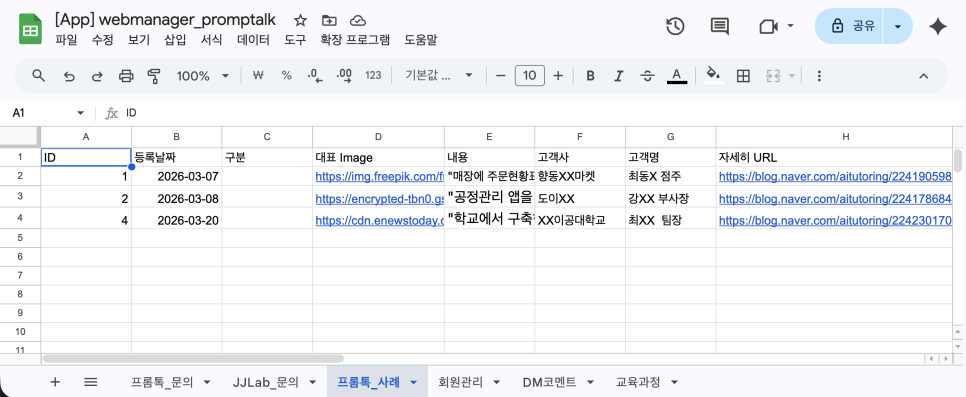Image resolution: width=966 pixels, height=397 pixels.
Task: Select cell containing 강XX 부사장
Action: pyautogui.click(x=671, y=198)
